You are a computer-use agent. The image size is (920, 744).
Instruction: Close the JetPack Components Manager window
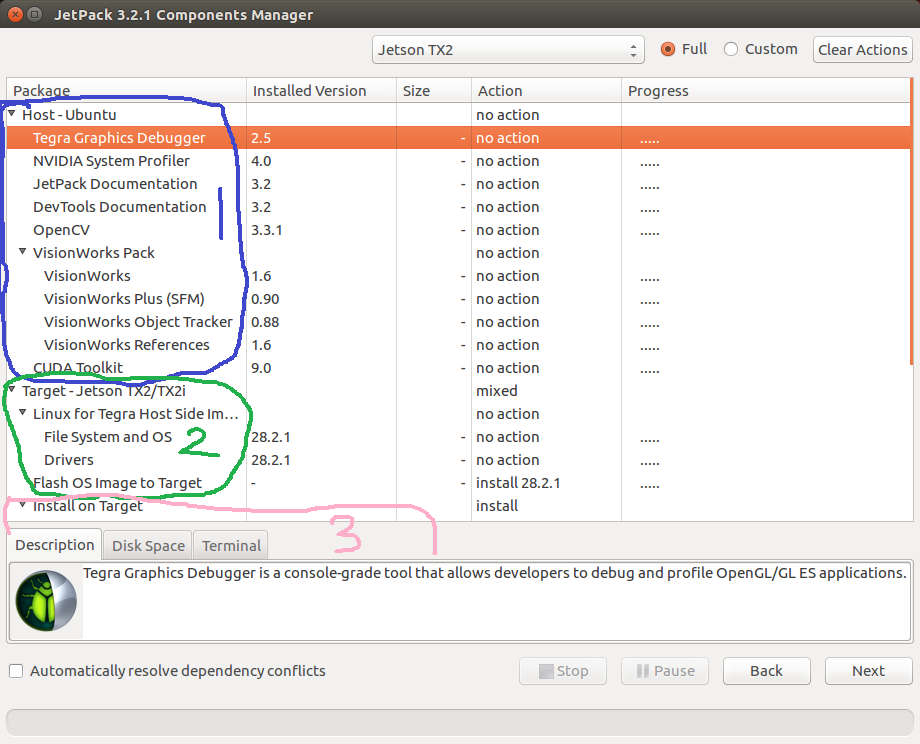pos(15,15)
